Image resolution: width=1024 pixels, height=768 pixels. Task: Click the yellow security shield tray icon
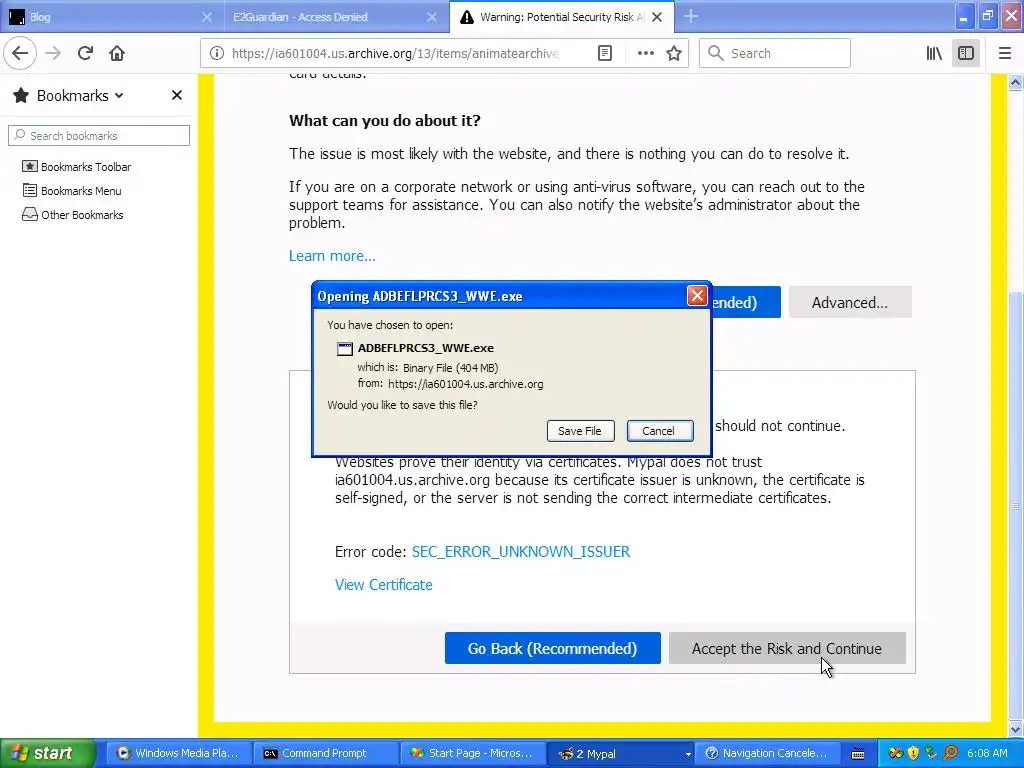point(914,753)
